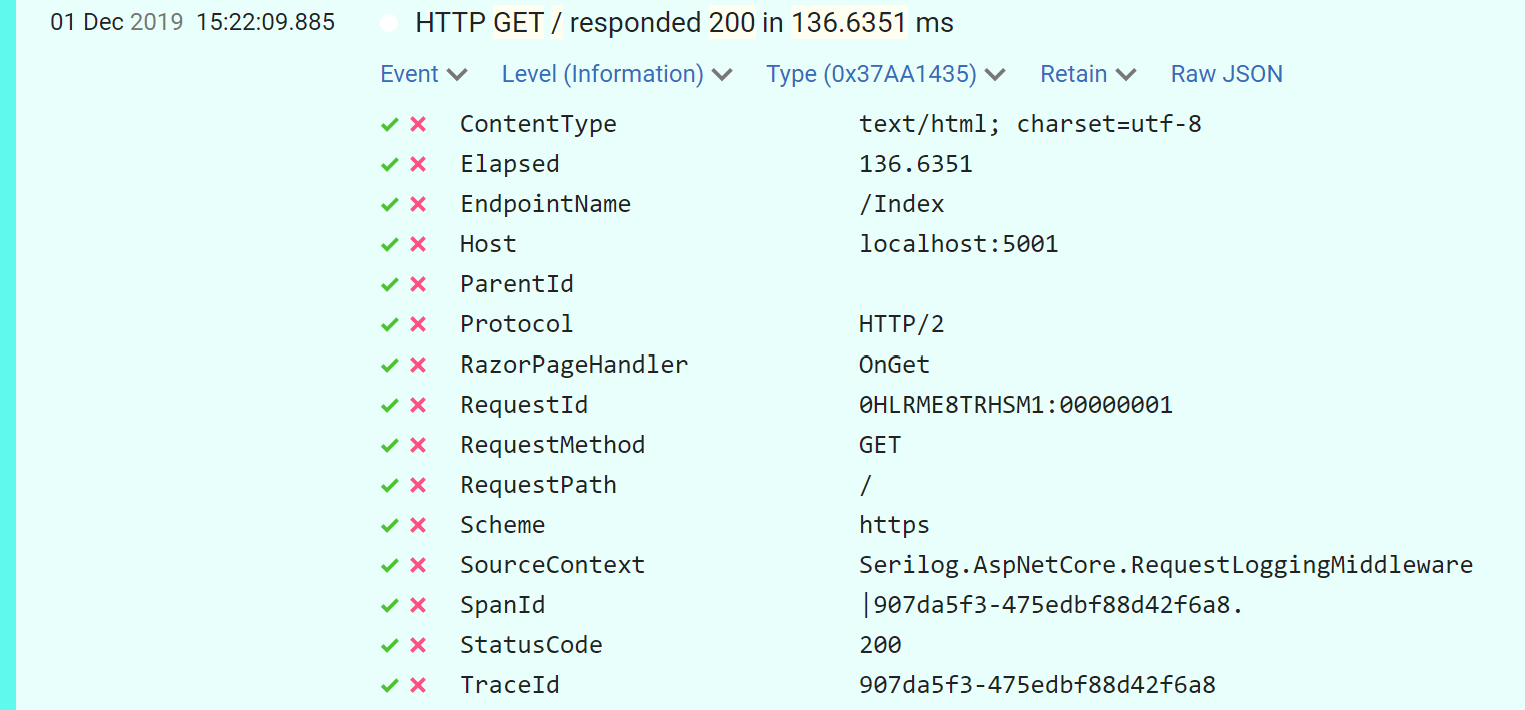Image resolution: width=1525 pixels, height=710 pixels.
Task: Open the Raw JSON link
Action: click(x=1226, y=75)
